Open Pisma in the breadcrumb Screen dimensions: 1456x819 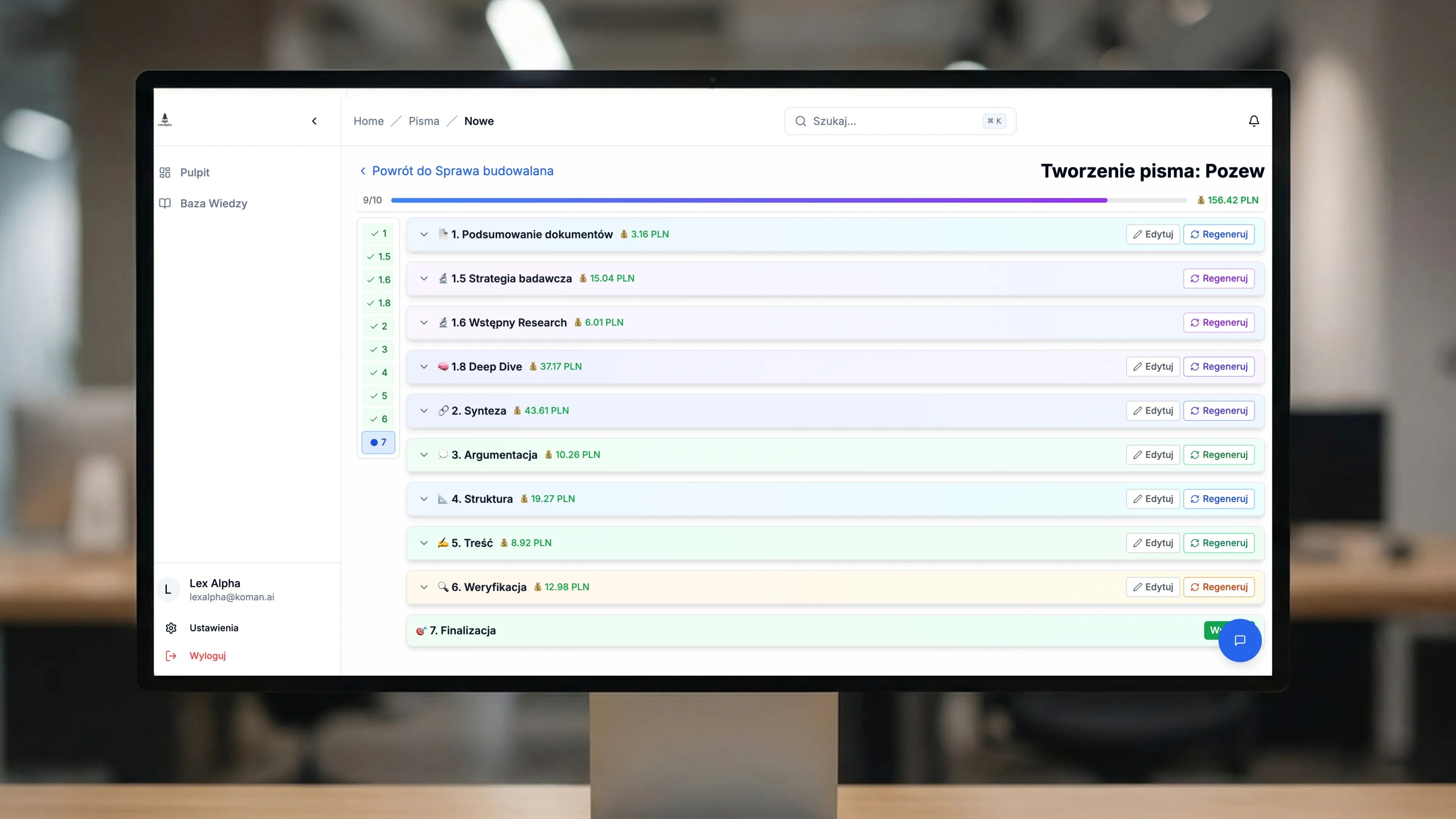coord(424,121)
